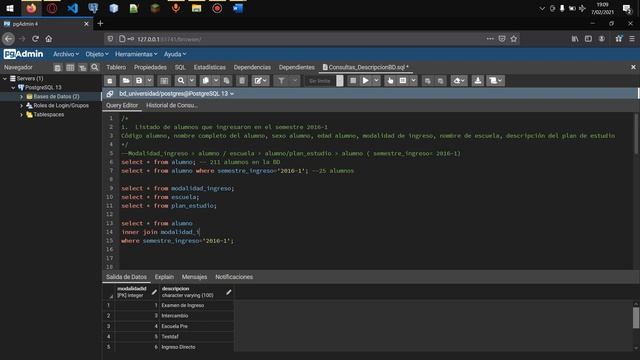The width and height of the screenshot is (640, 360).
Task: Expand the Bases de Datos (2) node
Action: (21, 97)
